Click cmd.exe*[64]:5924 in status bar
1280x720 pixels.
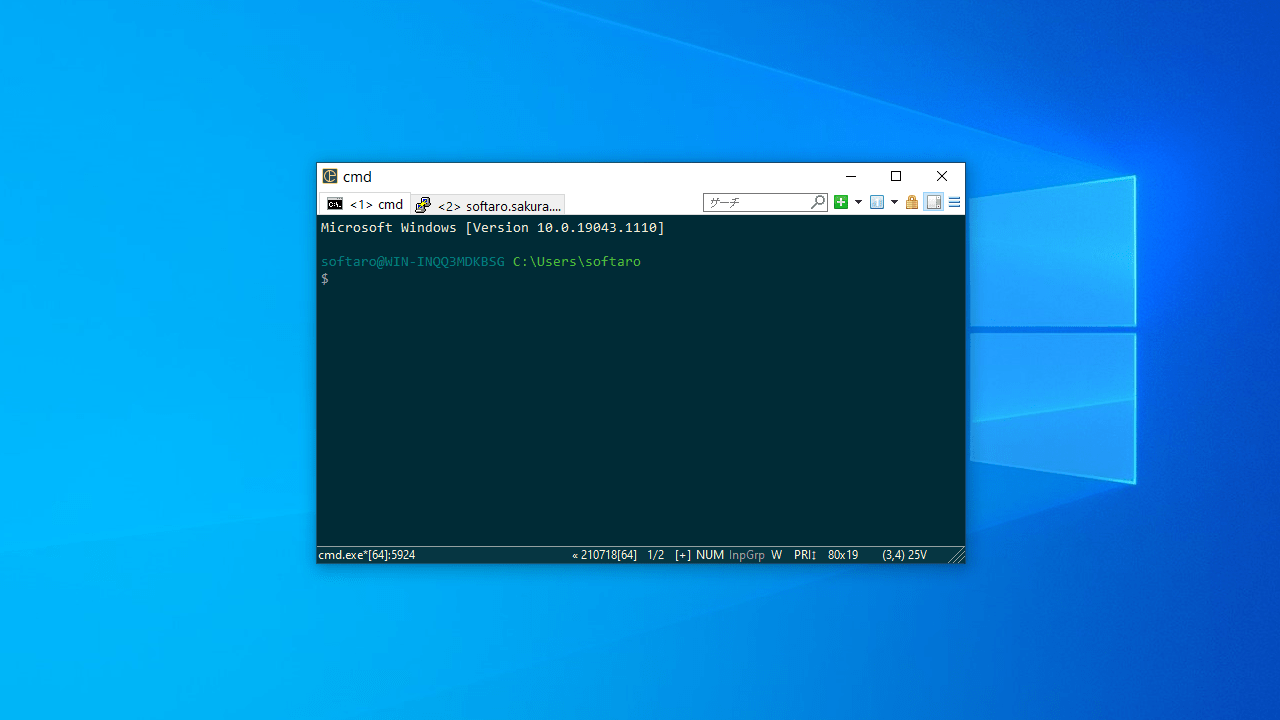(367, 555)
